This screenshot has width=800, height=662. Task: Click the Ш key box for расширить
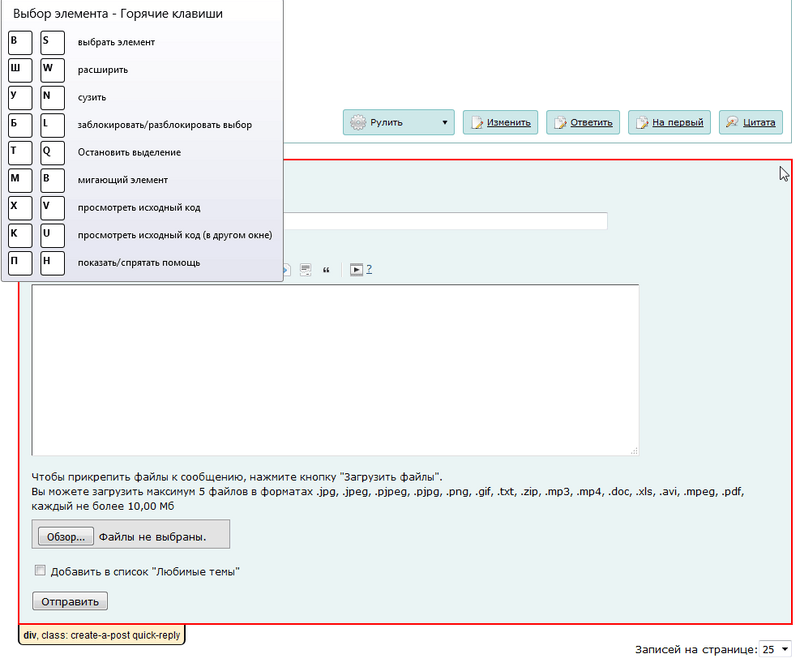[20, 70]
